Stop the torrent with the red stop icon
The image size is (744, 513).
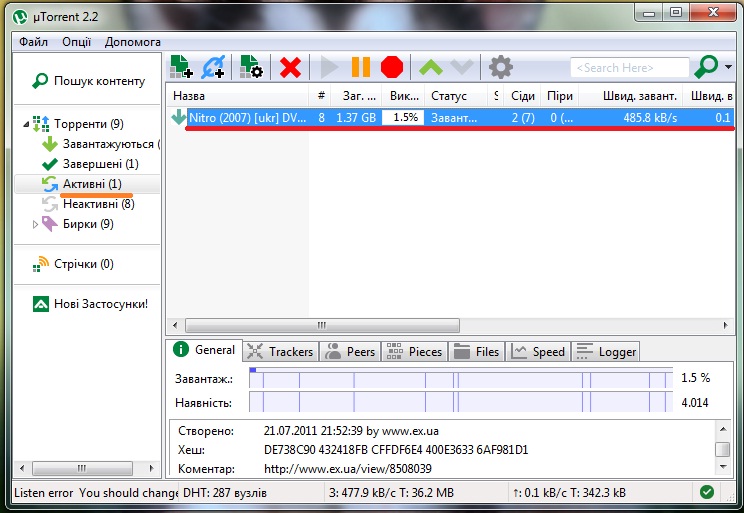coord(392,67)
